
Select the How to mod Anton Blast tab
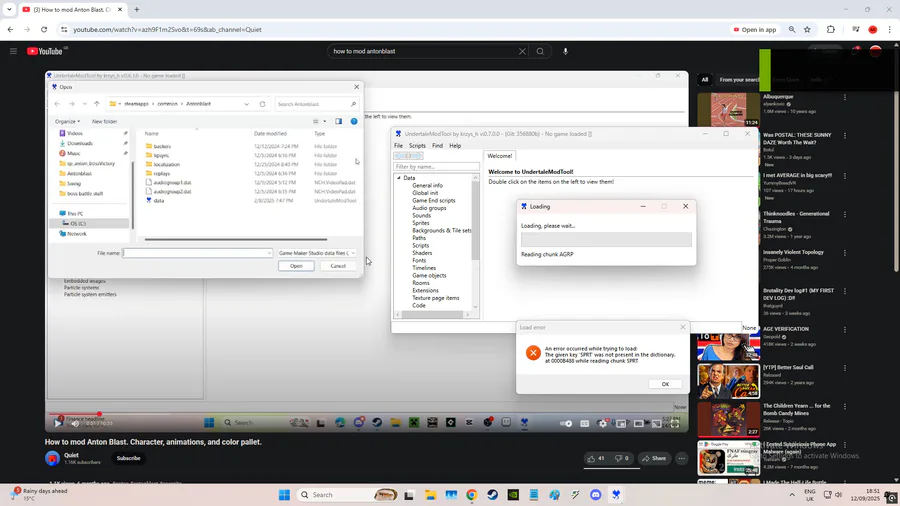[x=72, y=10]
